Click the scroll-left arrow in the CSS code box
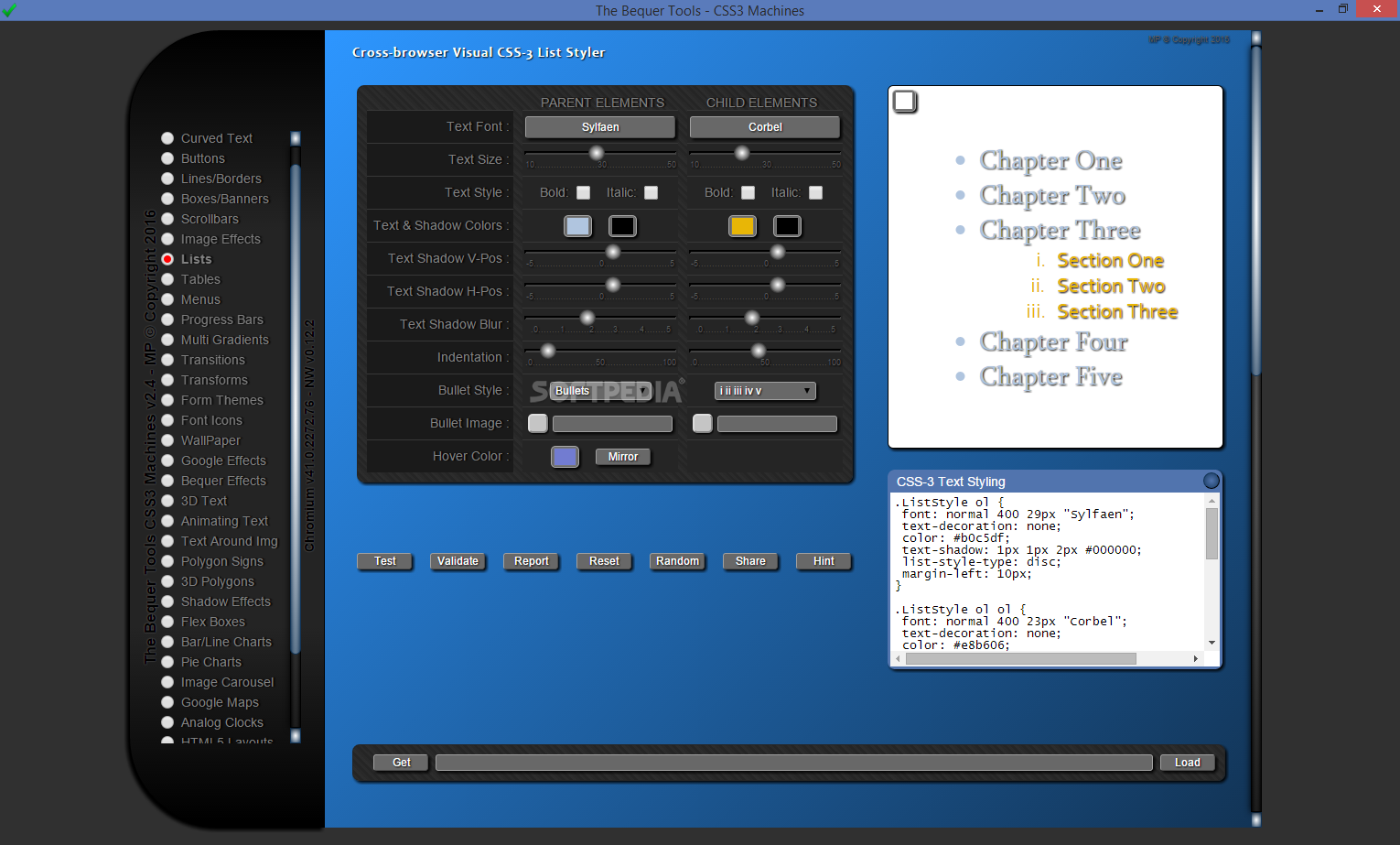 point(899,658)
